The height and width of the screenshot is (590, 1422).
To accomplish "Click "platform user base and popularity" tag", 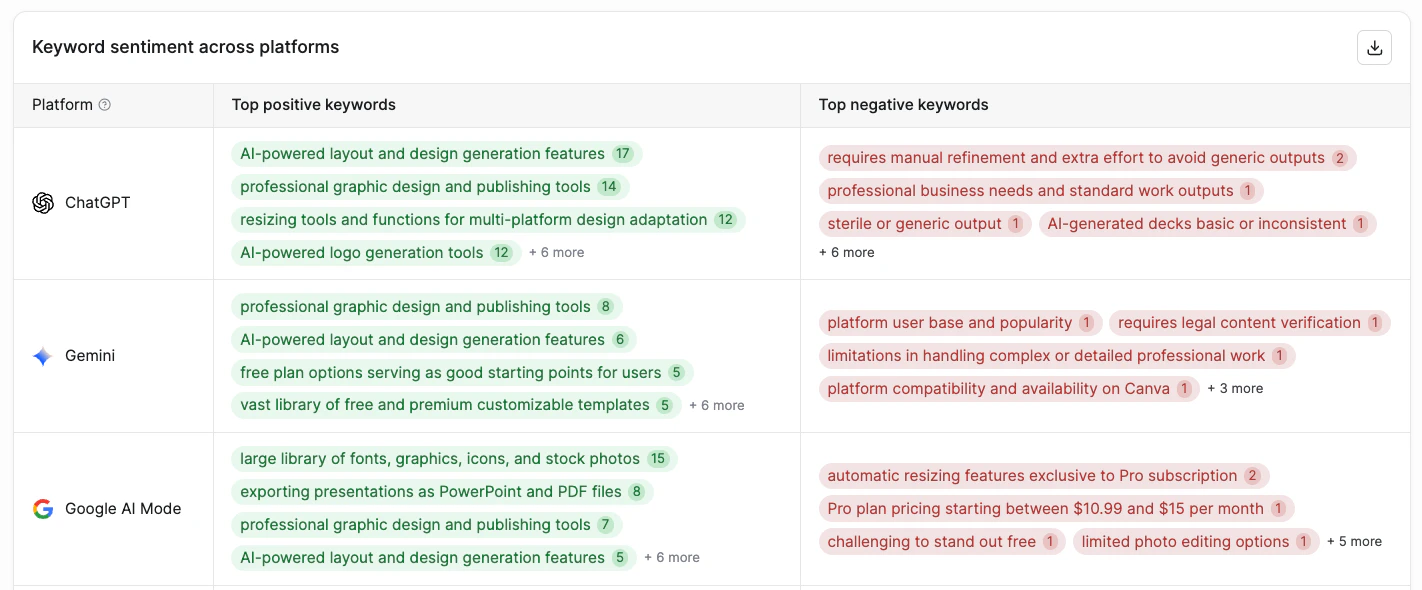I will click(959, 323).
